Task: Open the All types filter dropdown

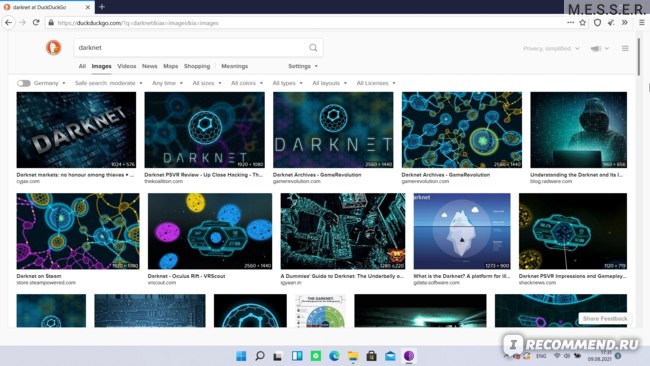Action: 287,83
